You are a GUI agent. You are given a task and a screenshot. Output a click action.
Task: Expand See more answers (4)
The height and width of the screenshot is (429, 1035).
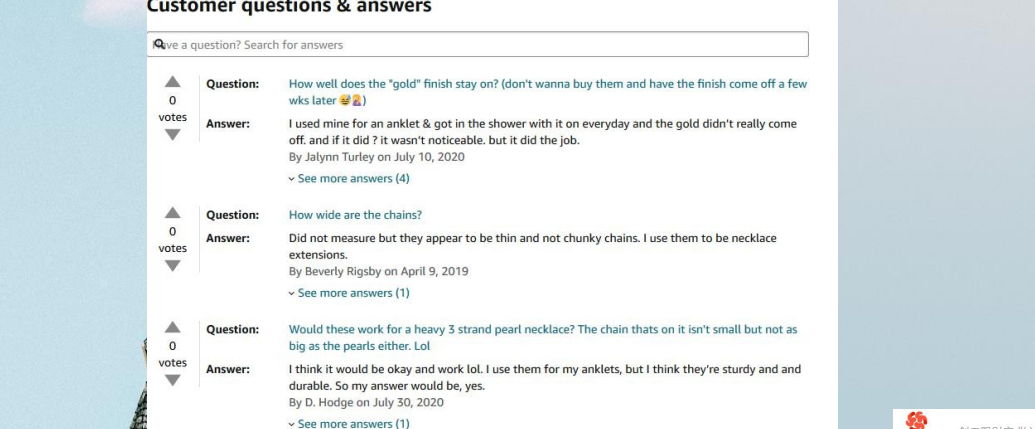click(x=349, y=178)
